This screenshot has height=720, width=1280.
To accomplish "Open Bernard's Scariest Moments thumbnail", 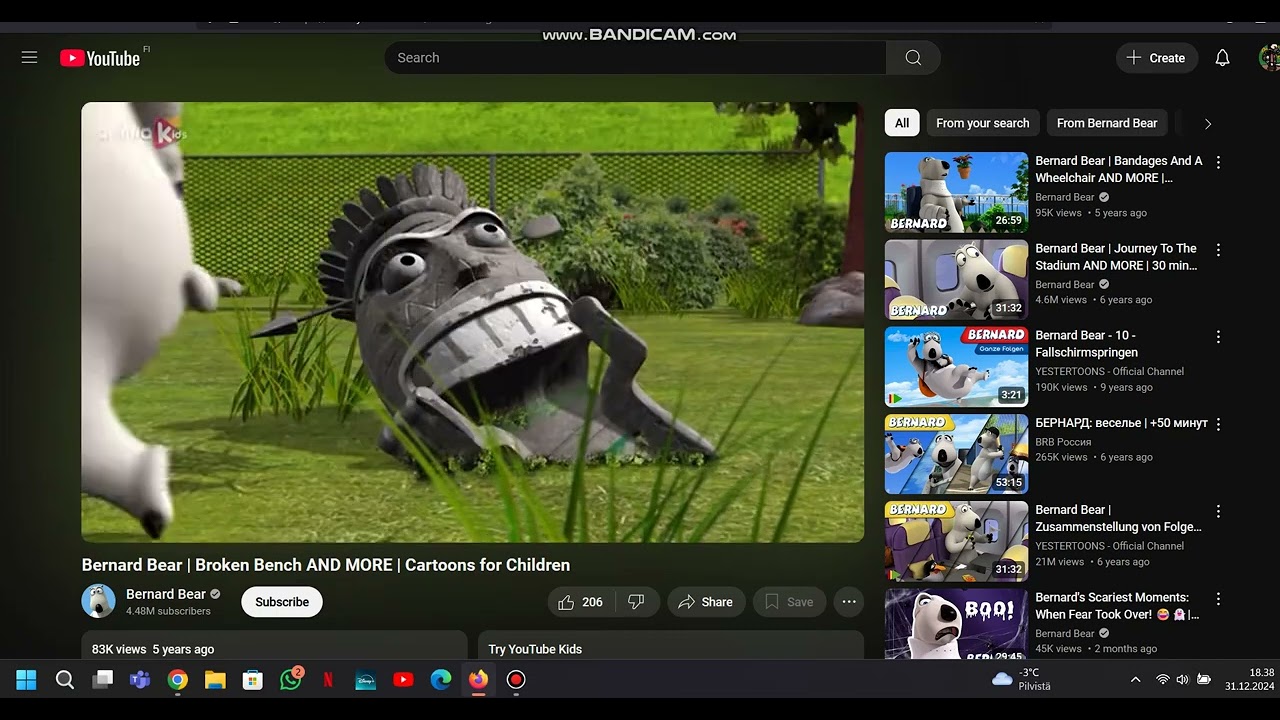I will coord(956,624).
